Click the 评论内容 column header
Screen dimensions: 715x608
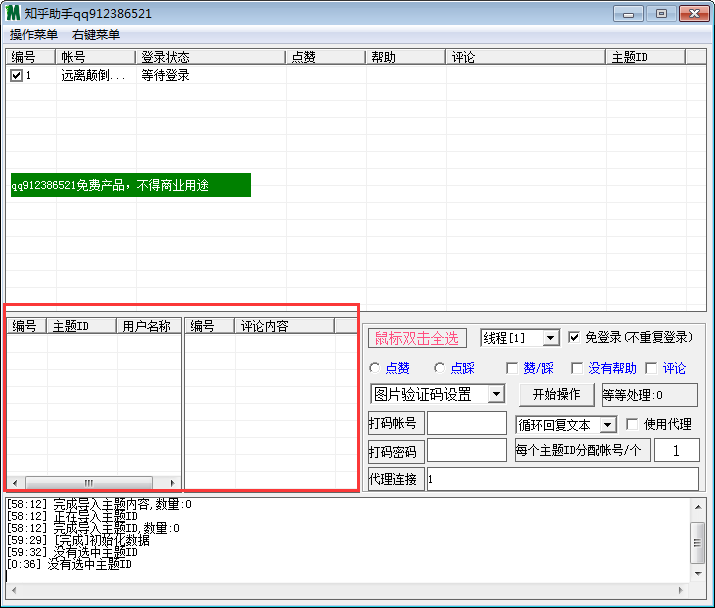(285, 326)
